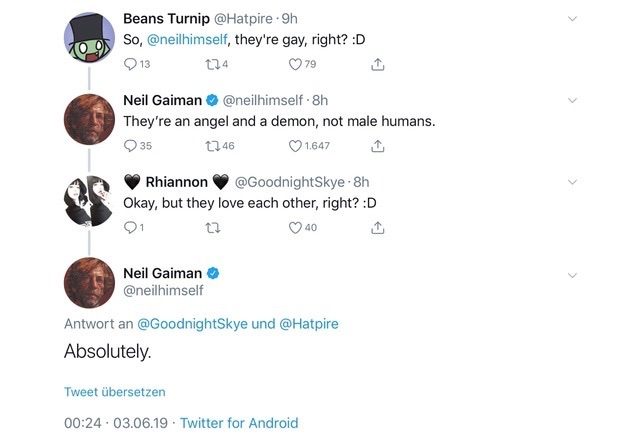
Task: Retweet Rhiannon's tweet
Action: (211, 228)
